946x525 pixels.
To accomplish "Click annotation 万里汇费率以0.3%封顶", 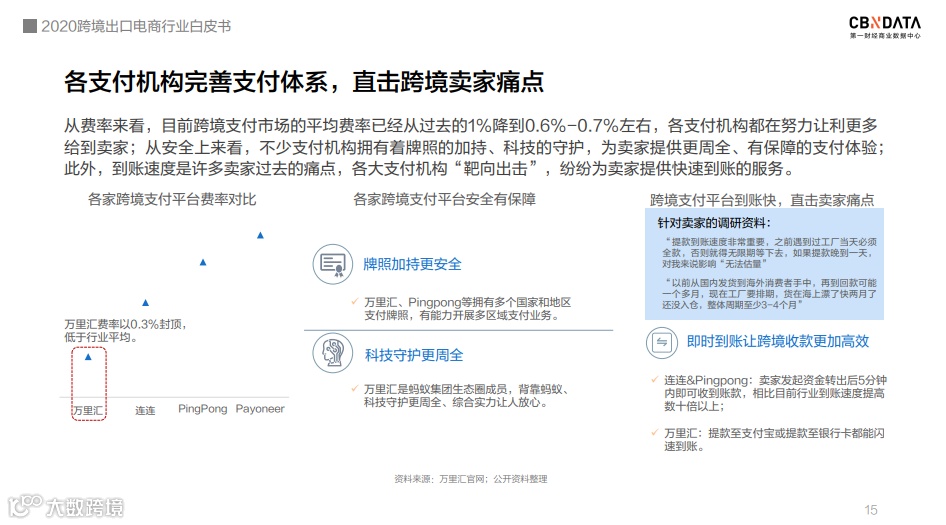I will pyautogui.click(x=125, y=331).
